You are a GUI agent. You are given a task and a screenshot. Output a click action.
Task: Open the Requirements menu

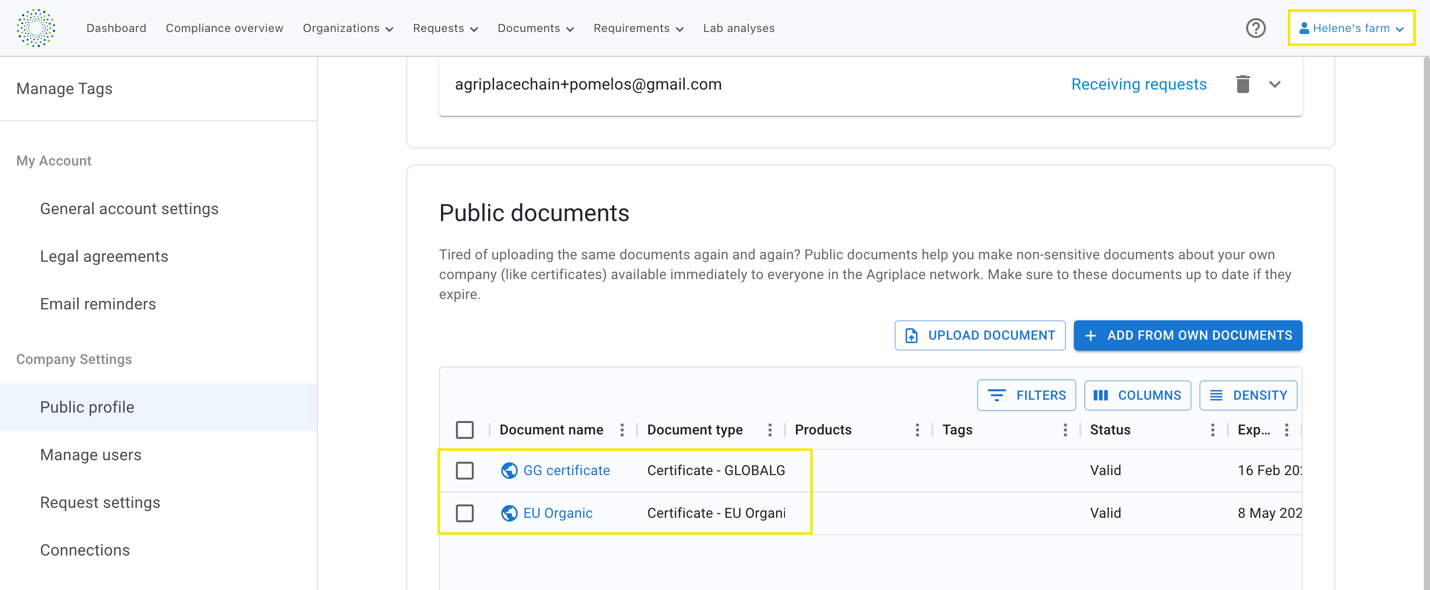click(639, 28)
